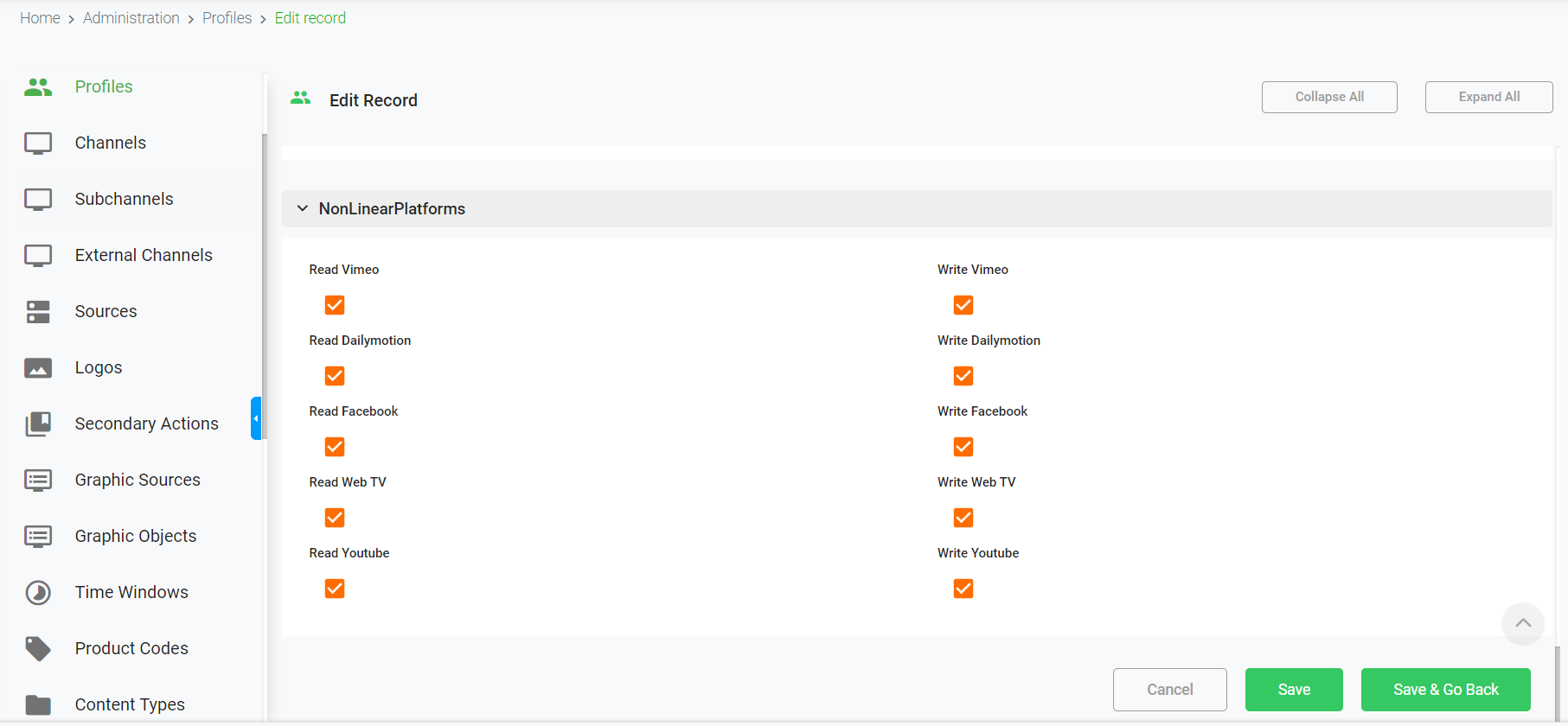Click the Time Windows clock icon

pos(38,592)
